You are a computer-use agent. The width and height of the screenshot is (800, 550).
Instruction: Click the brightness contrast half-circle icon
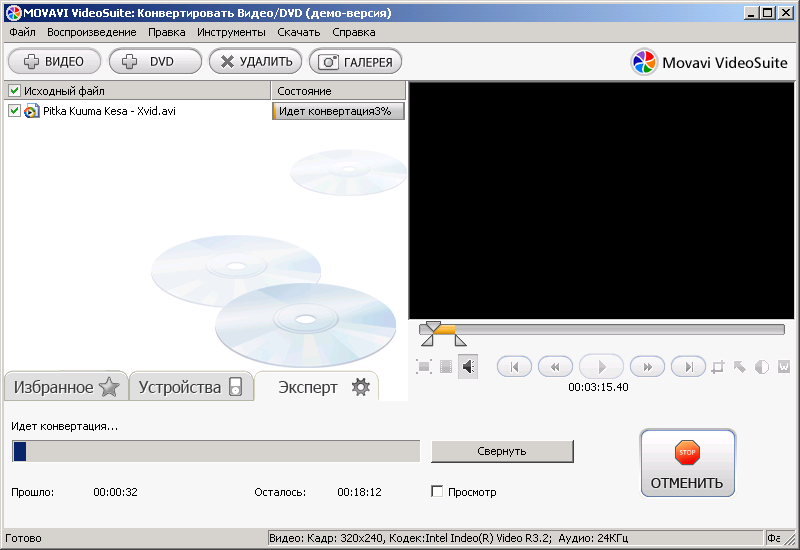click(x=762, y=367)
